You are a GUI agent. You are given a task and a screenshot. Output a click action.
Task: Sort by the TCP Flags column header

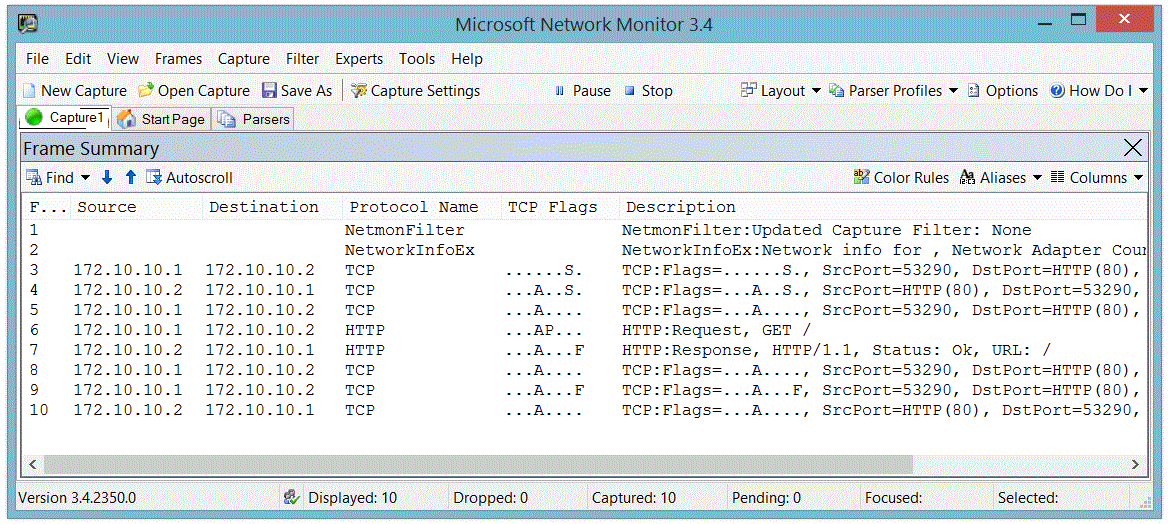(559, 207)
